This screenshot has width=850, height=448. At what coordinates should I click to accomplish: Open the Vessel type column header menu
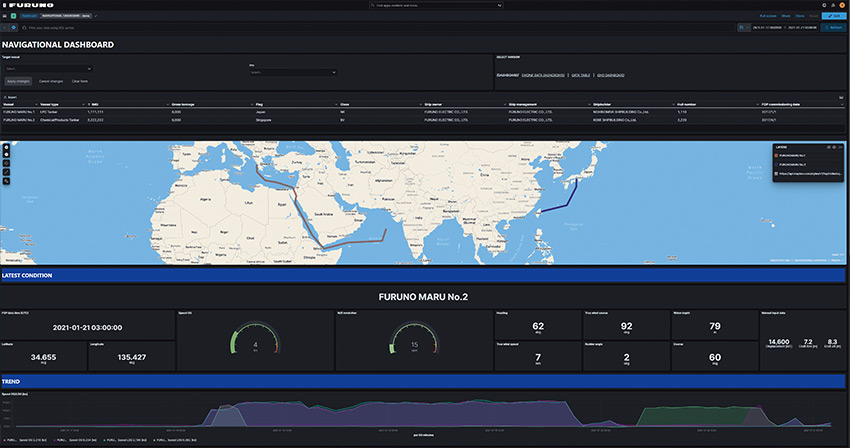pos(83,104)
